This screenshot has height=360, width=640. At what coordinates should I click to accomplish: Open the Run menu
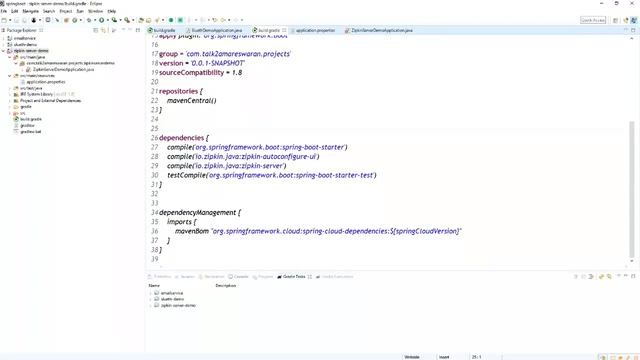point(80,11)
